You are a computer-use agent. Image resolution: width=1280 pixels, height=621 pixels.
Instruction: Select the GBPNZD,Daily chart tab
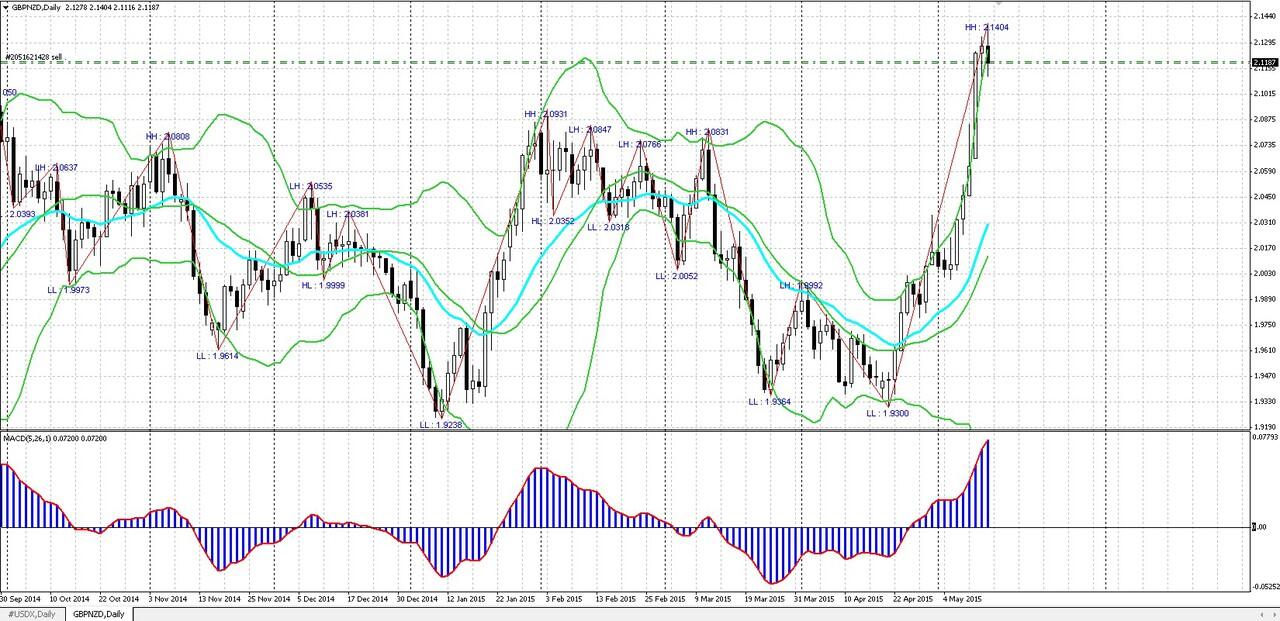point(97,613)
